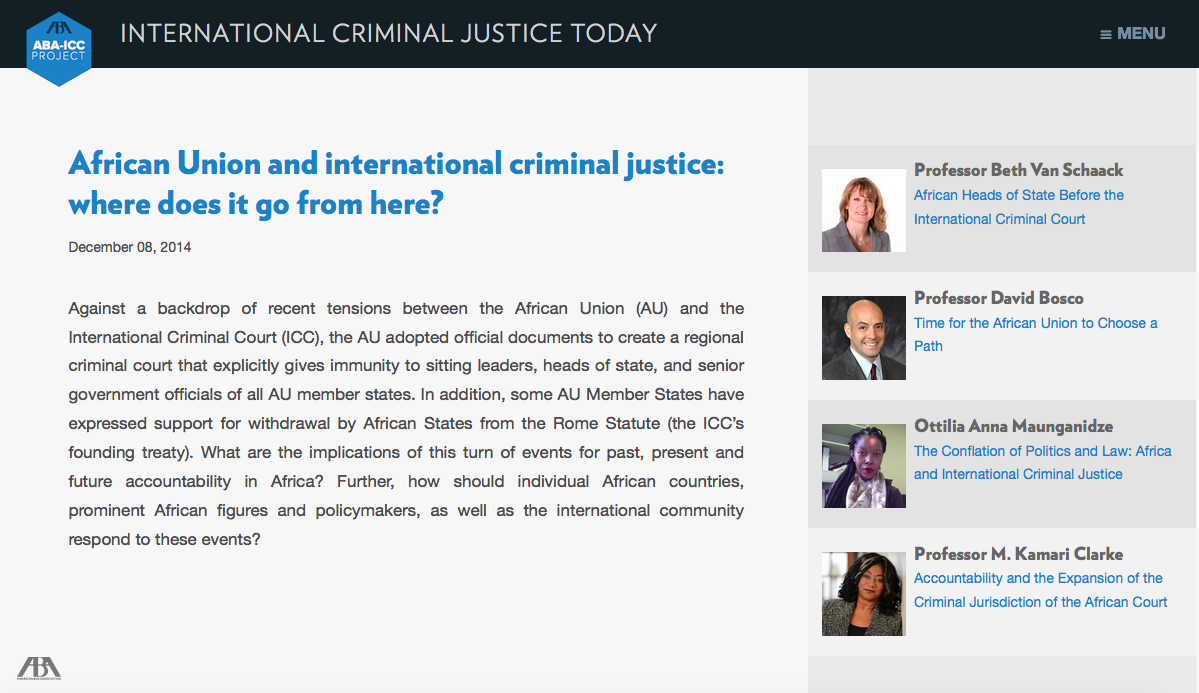Click the article summary paragraph text

coord(406,424)
